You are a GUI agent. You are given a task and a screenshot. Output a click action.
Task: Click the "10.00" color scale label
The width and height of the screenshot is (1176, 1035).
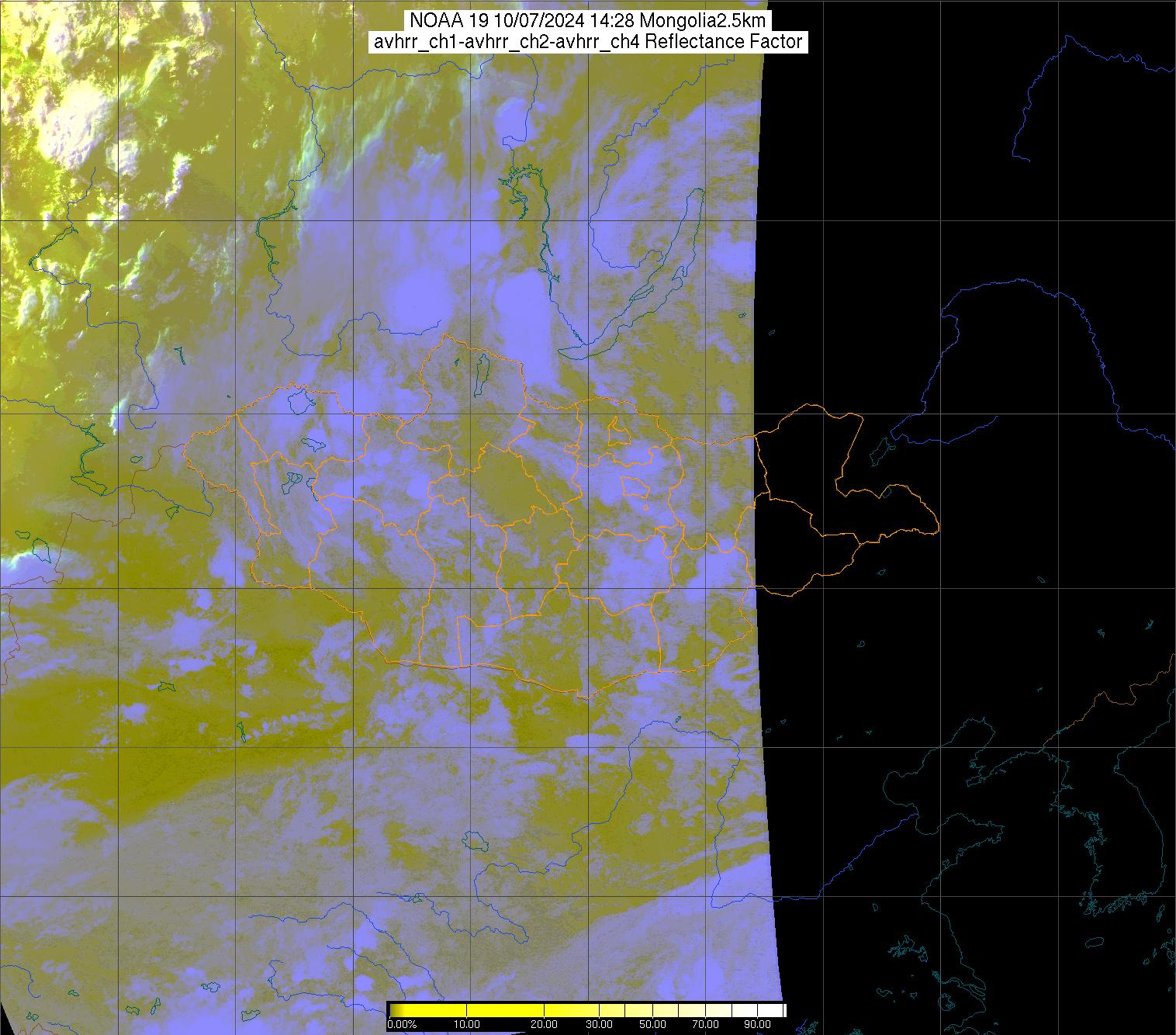tap(466, 1024)
